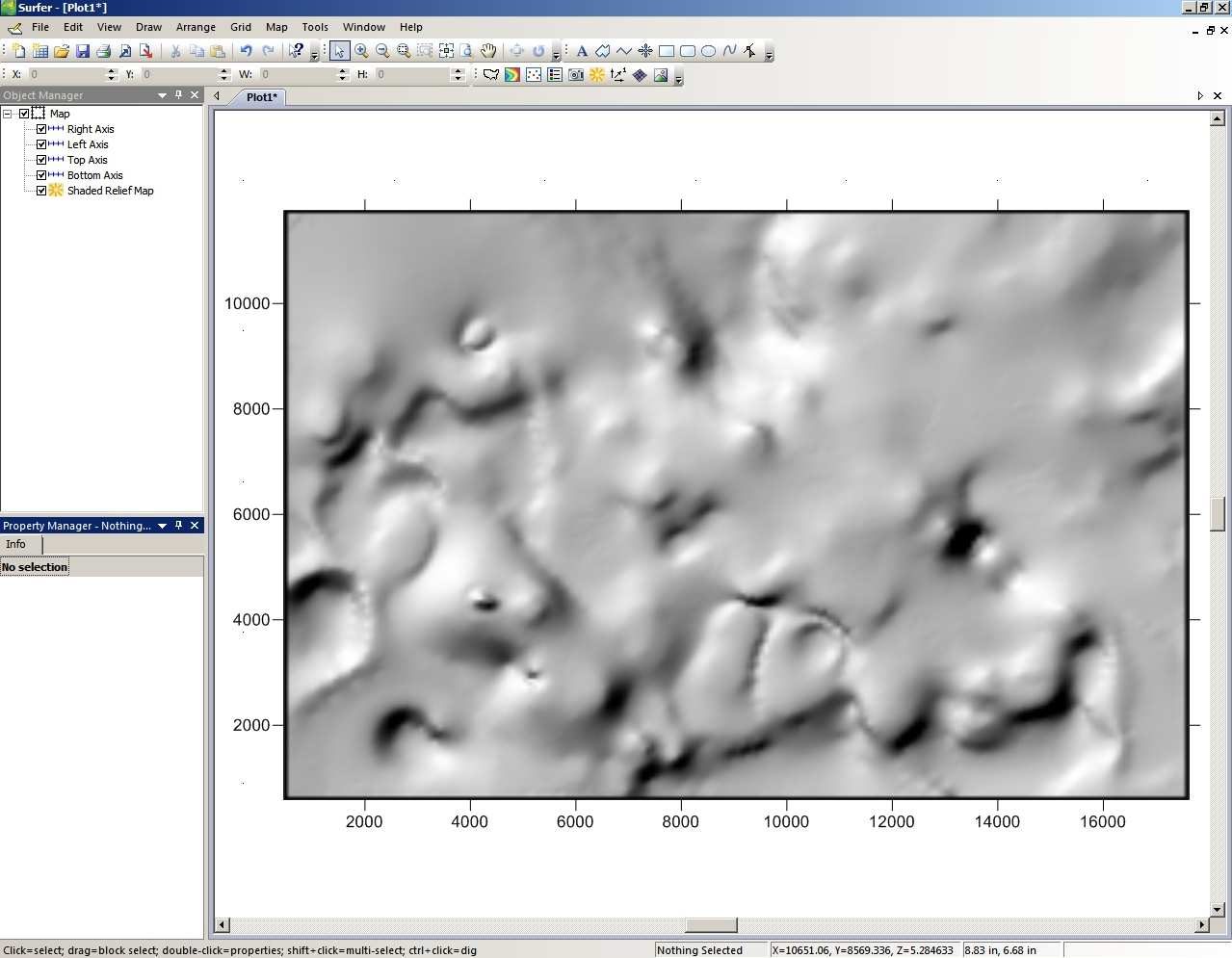1232x958 pixels.
Task: Create a new Post Map
Action: 534,74
